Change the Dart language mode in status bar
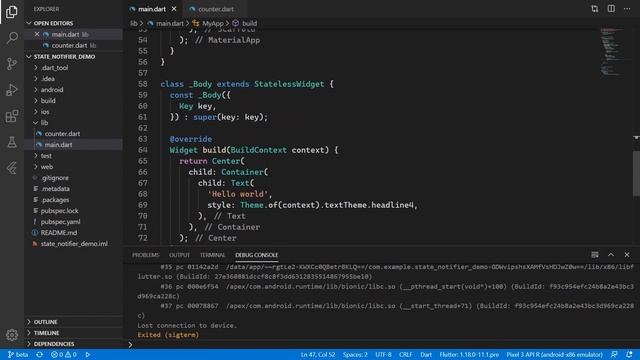 426,355
